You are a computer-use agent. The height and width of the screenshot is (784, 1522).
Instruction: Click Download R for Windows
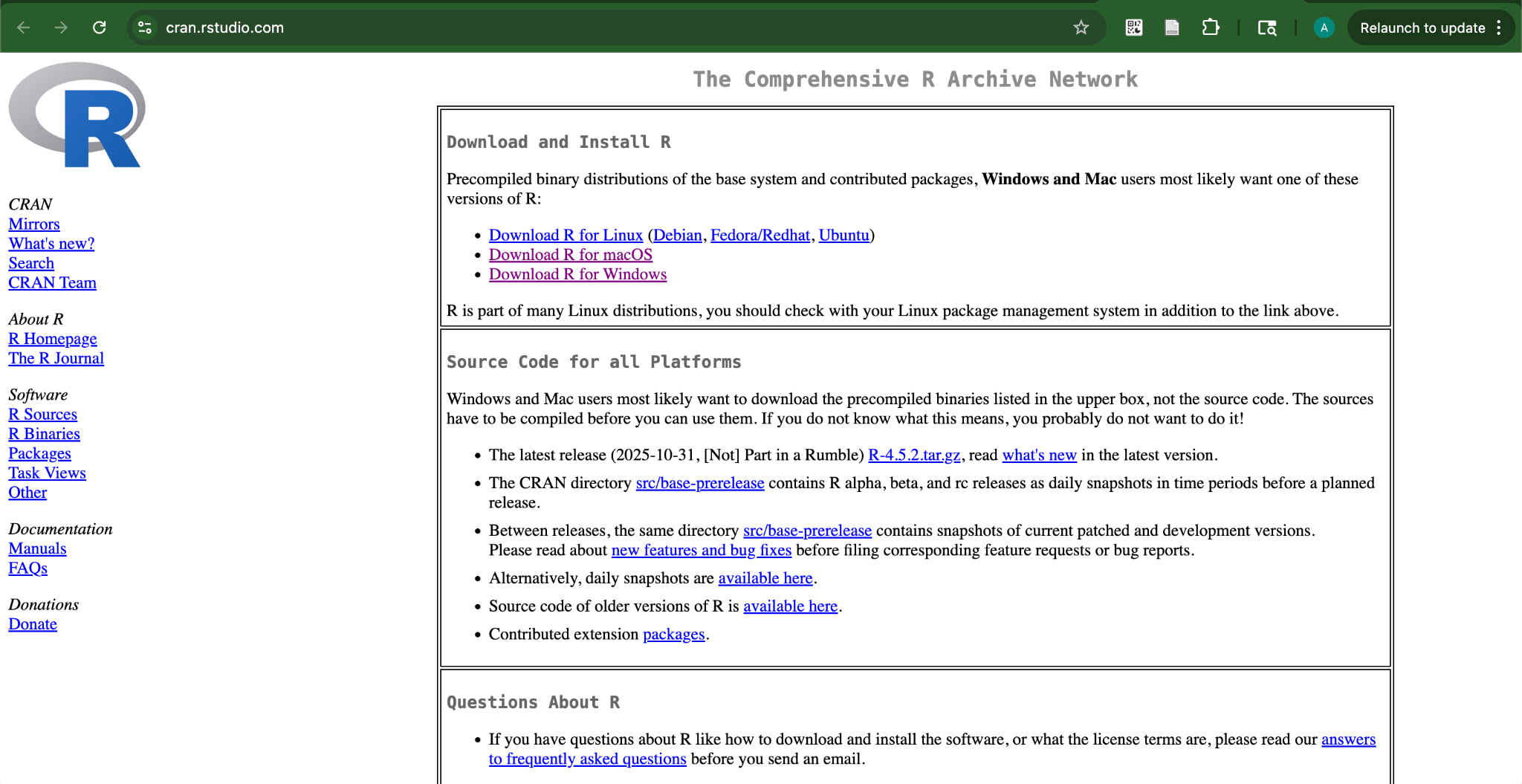tap(577, 274)
